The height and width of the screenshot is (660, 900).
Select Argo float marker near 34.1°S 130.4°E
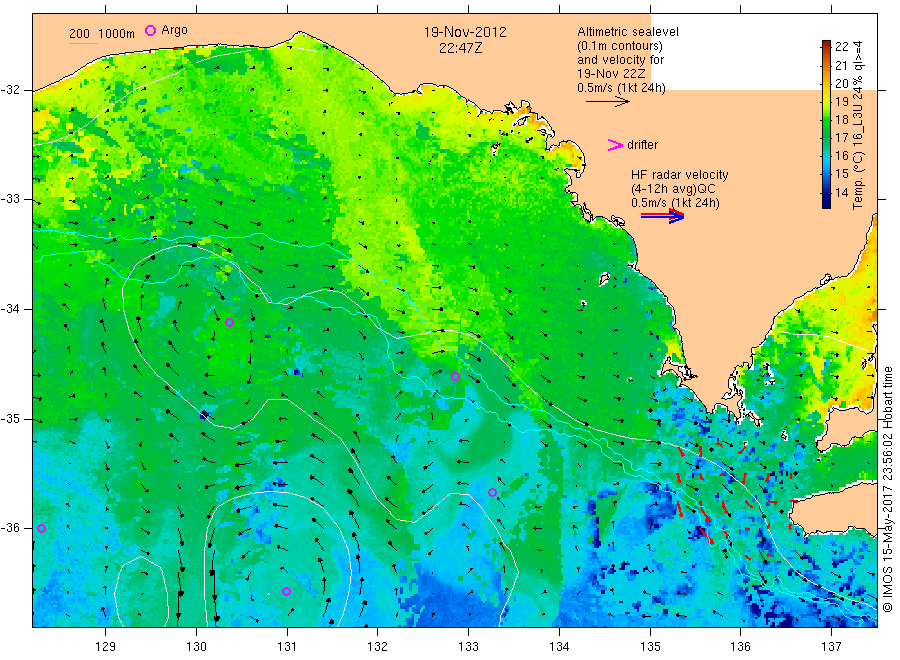[229, 323]
